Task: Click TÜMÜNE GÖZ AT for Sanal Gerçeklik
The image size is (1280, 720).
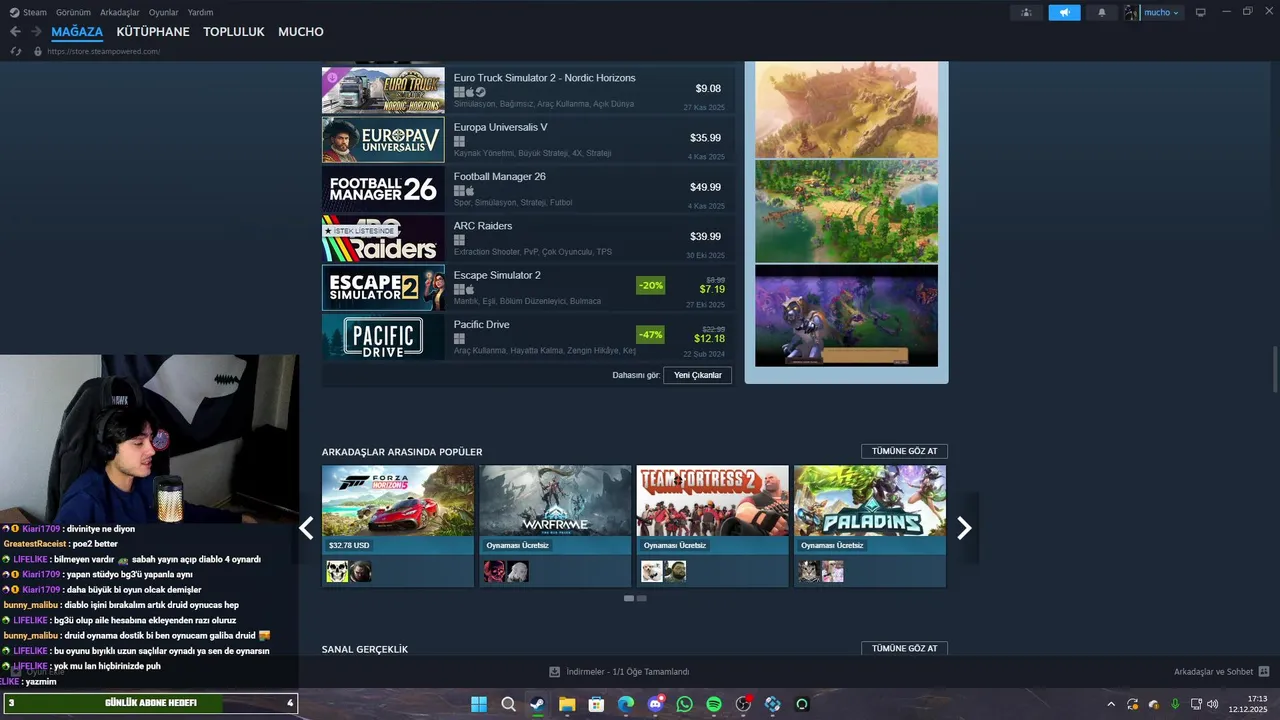Action: click(904, 648)
